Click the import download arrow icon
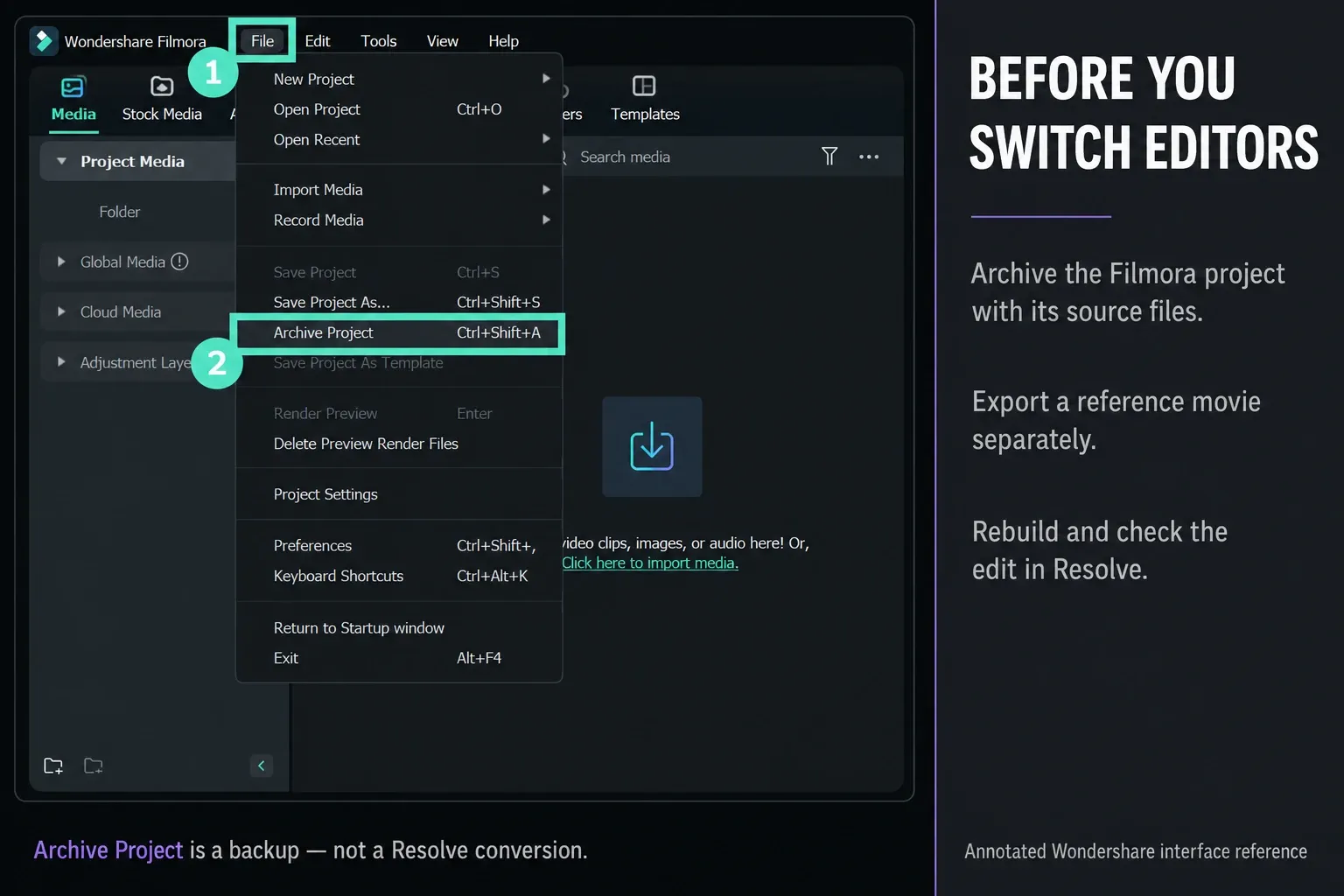The height and width of the screenshot is (896, 1344). coord(652,446)
